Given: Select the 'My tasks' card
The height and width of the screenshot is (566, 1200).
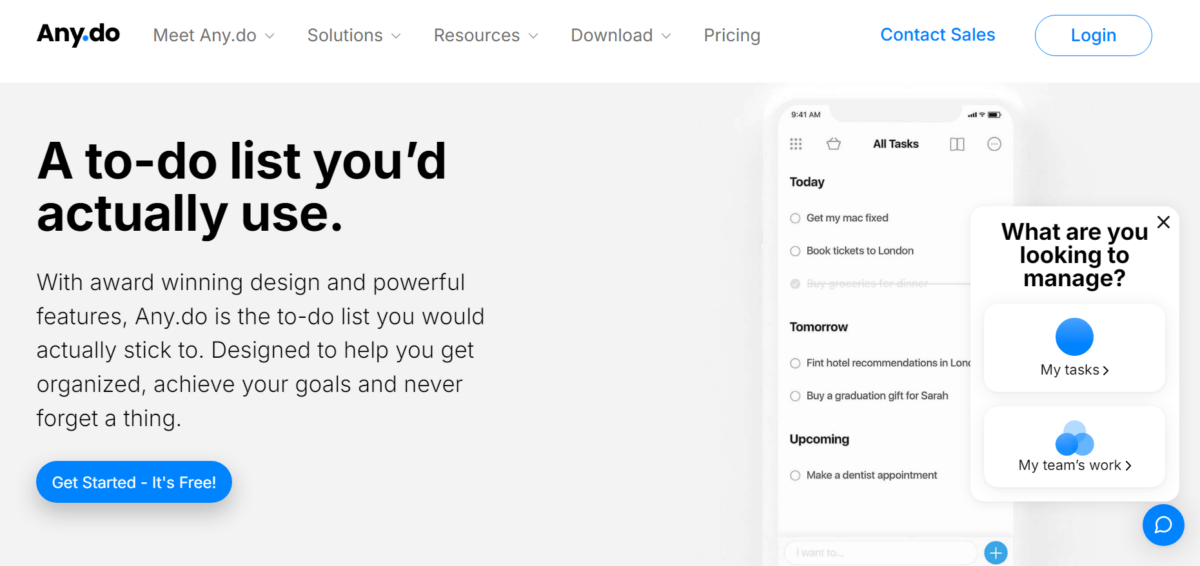Looking at the screenshot, I should click(x=1075, y=348).
